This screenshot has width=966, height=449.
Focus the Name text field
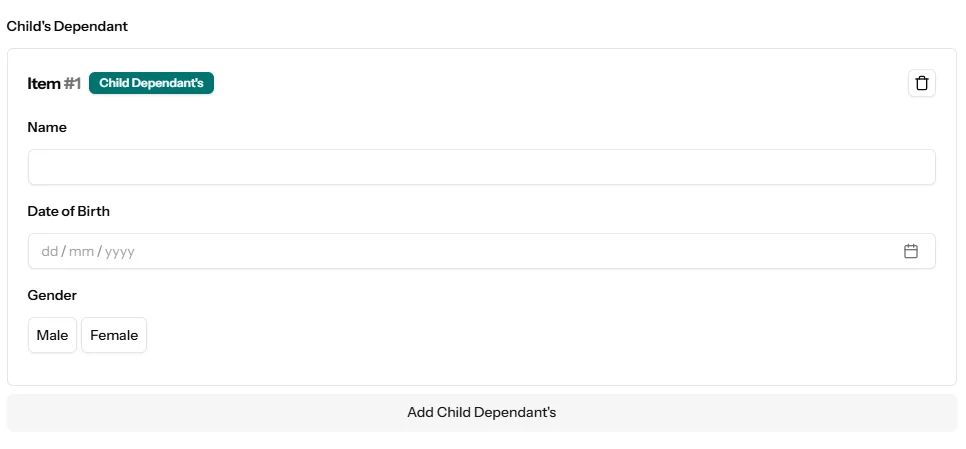click(x=481, y=167)
